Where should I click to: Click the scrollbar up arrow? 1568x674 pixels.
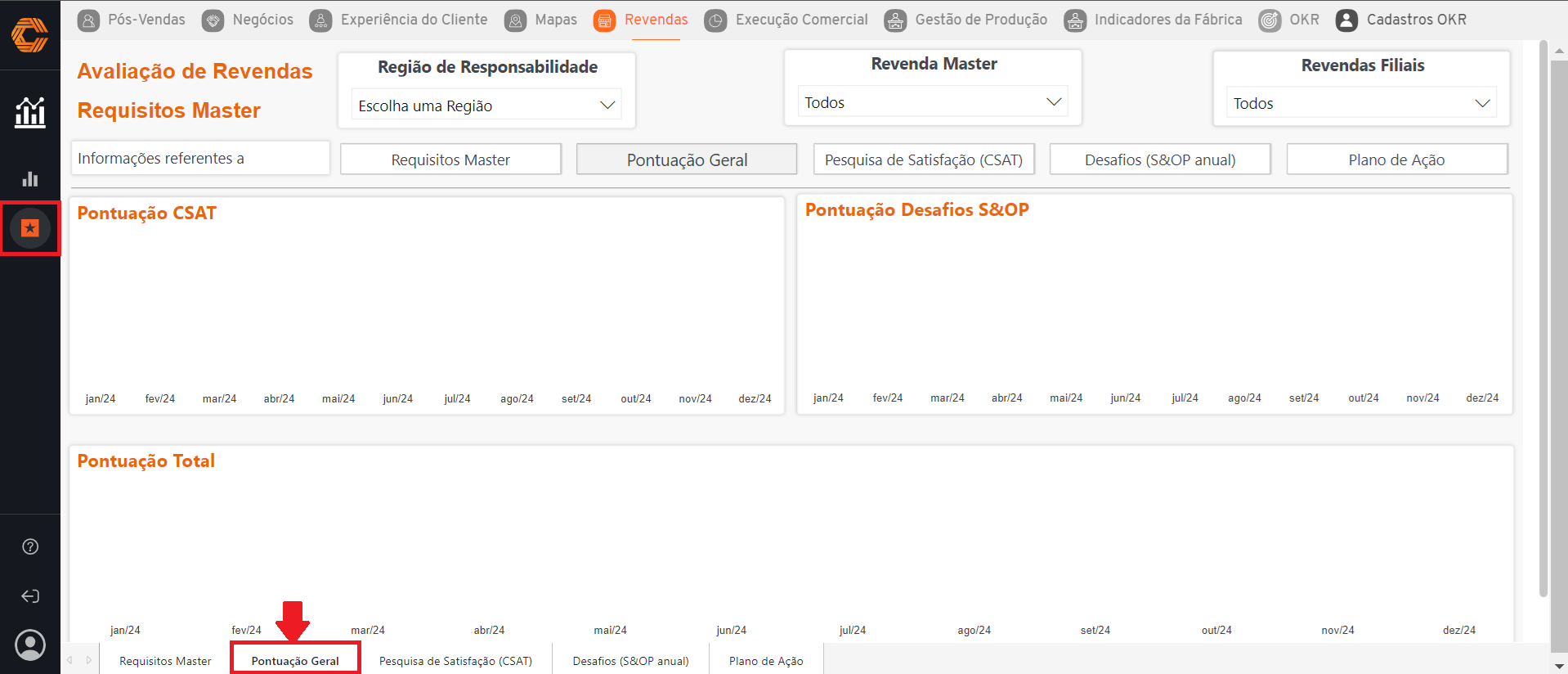click(x=1559, y=50)
